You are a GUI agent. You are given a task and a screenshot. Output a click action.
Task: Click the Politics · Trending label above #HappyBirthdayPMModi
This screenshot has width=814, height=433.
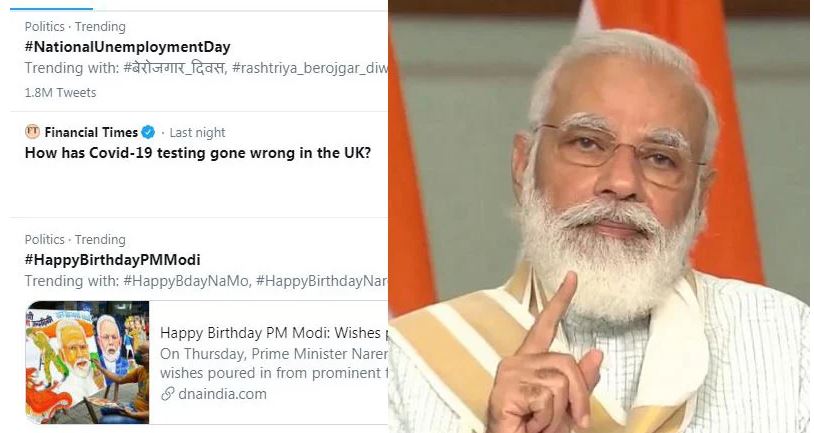[75, 240]
